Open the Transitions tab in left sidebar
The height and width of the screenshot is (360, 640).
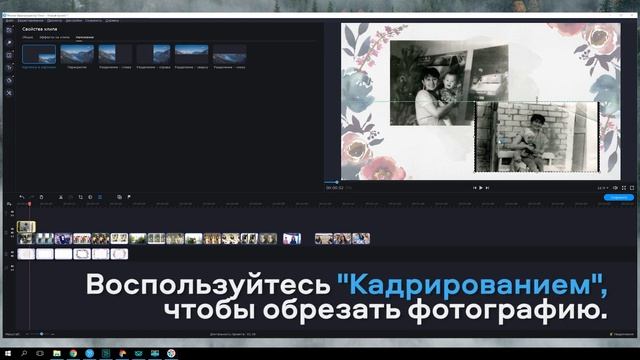(9, 55)
